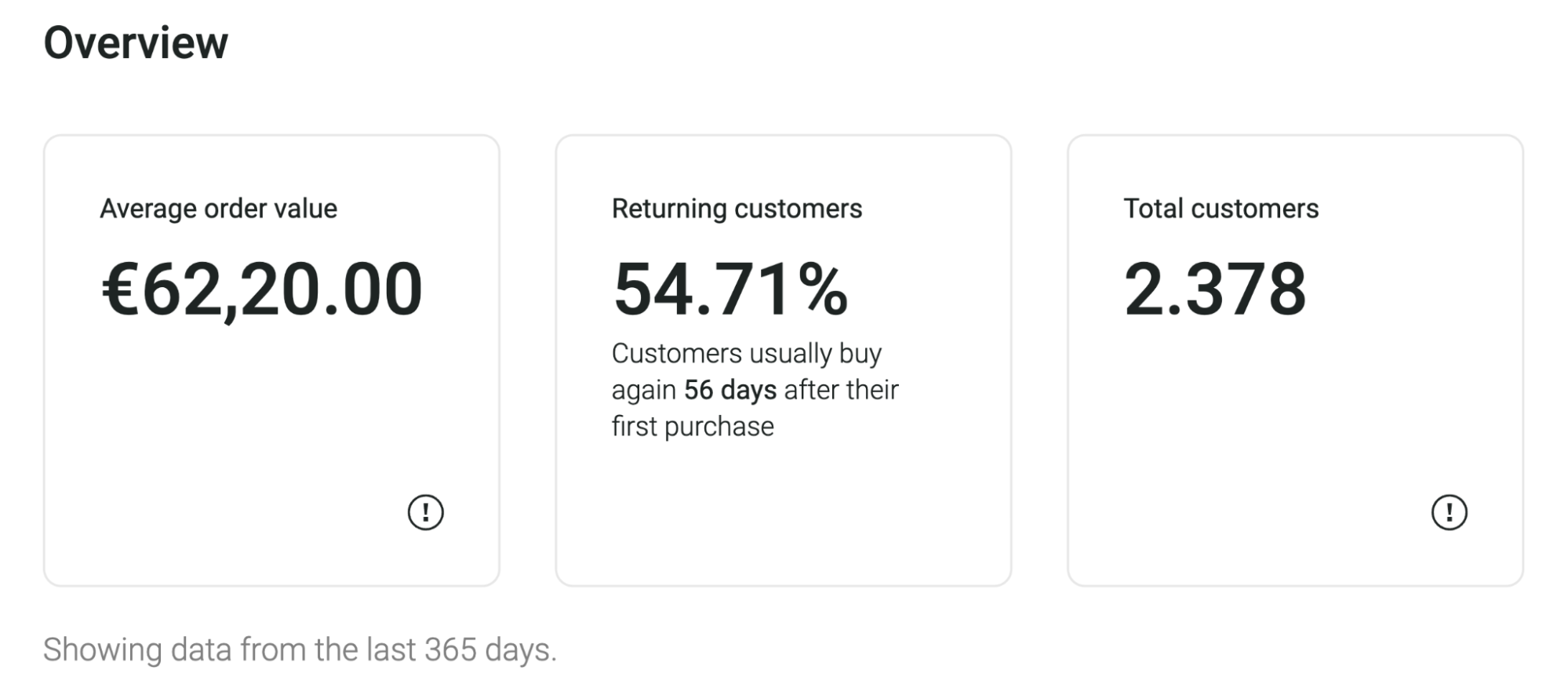Click '365 days' in the footer note
This screenshot has height=699, width=1568.
(x=490, y=650)
